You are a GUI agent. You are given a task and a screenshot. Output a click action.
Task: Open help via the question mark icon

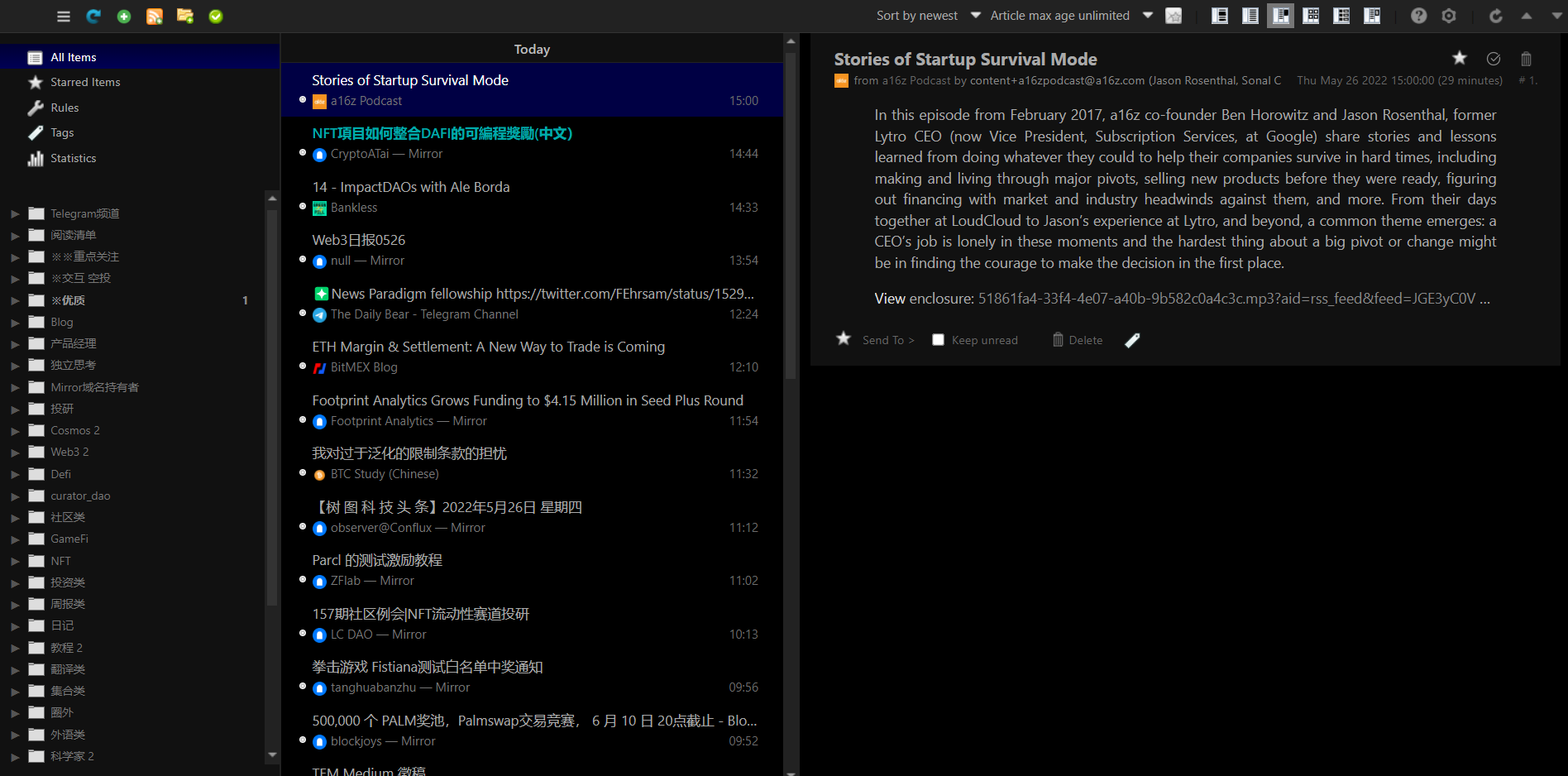coord(1419,16)
